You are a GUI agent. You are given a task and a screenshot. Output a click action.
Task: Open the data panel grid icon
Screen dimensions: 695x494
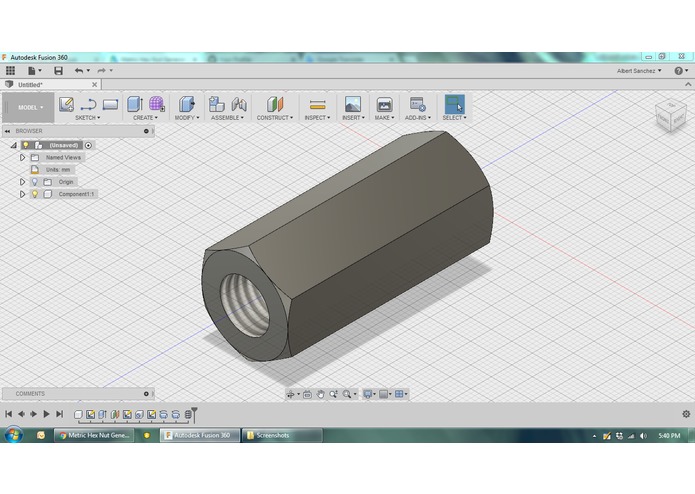click(x=10, y=70)
